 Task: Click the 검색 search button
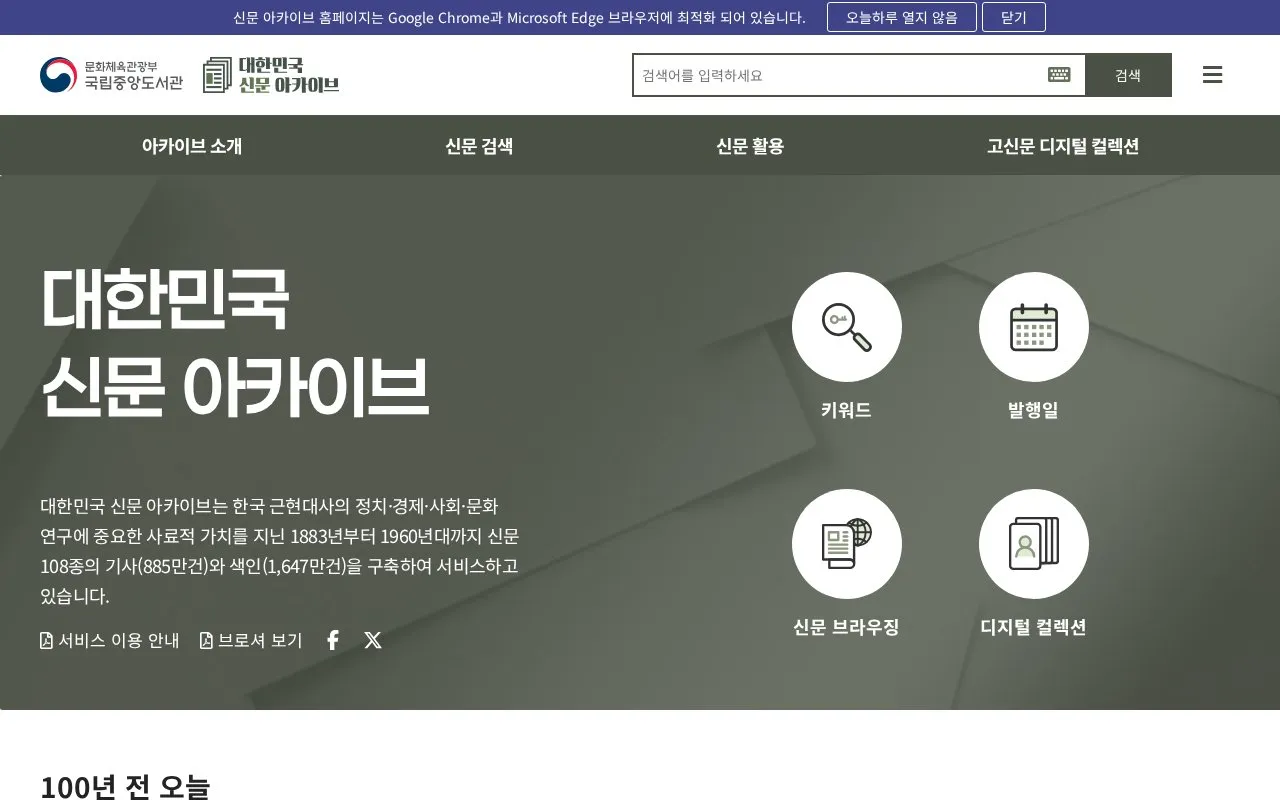1128,75
